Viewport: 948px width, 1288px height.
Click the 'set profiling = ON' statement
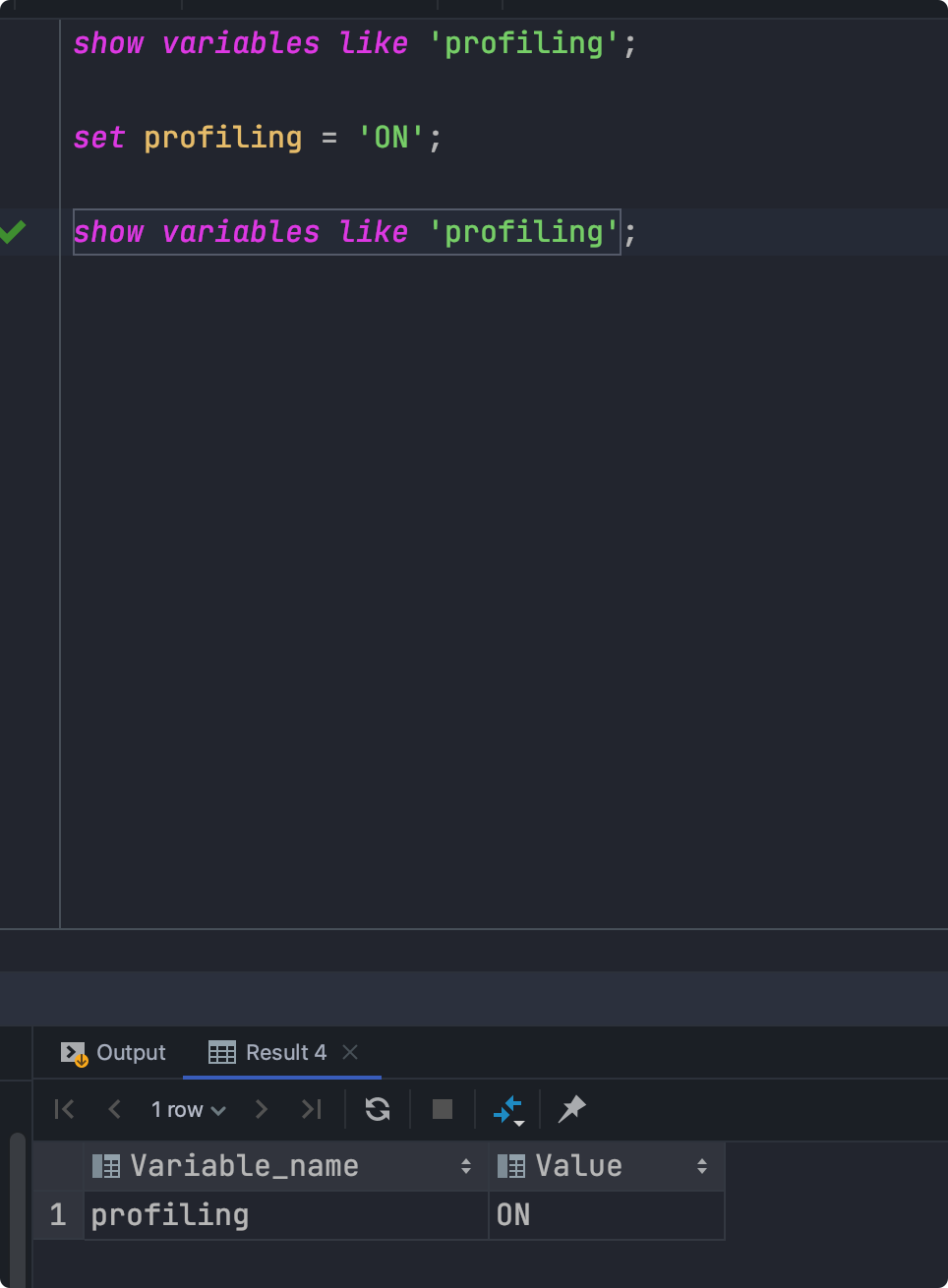258,138
